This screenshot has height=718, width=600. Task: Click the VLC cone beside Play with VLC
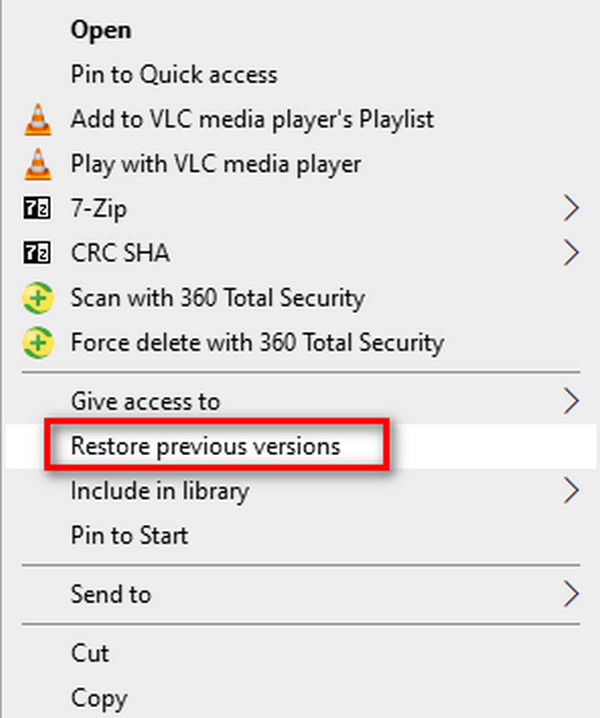[x=38, y=164]
